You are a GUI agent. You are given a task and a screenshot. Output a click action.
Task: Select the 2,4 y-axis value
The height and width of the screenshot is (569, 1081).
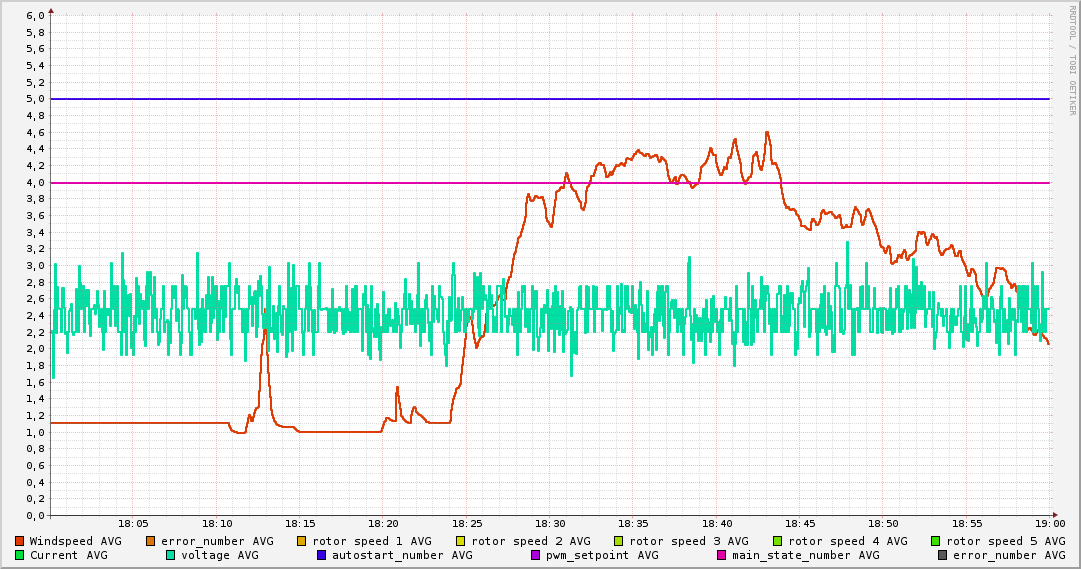[x=36, y=316]
